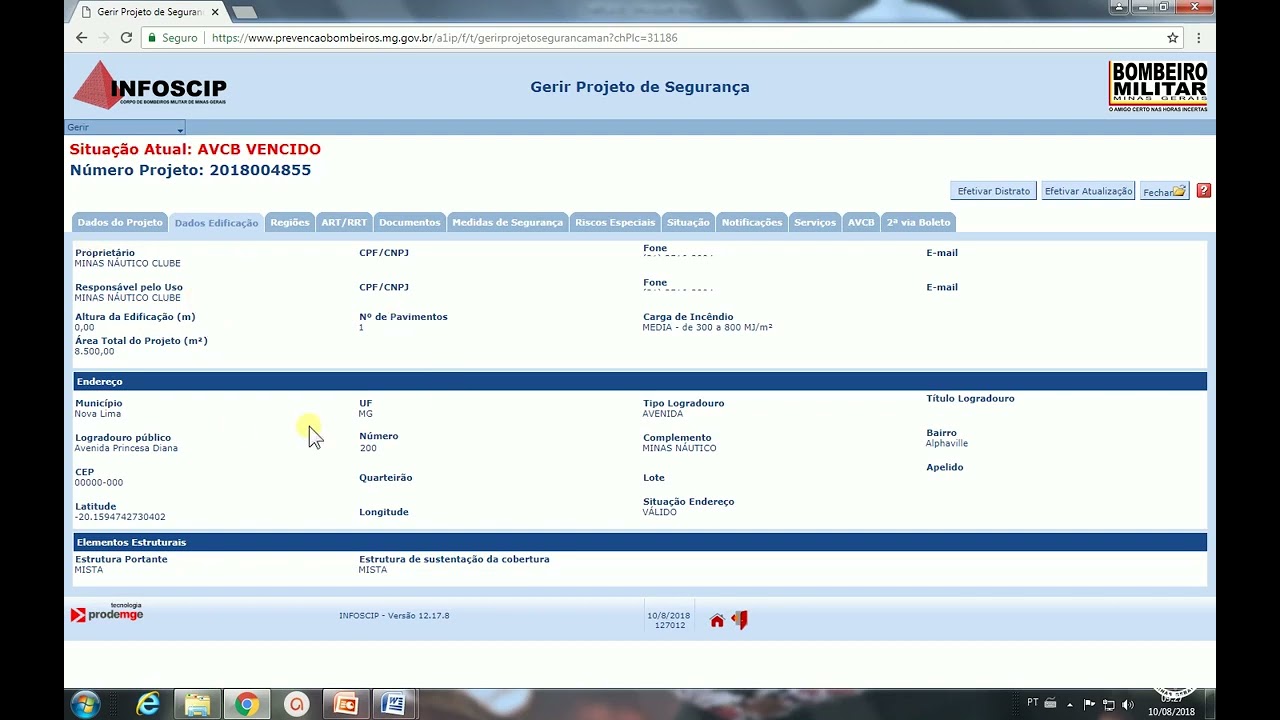
Task: Switch to the Riscos Especiais tab
Action: coord(615,222)
